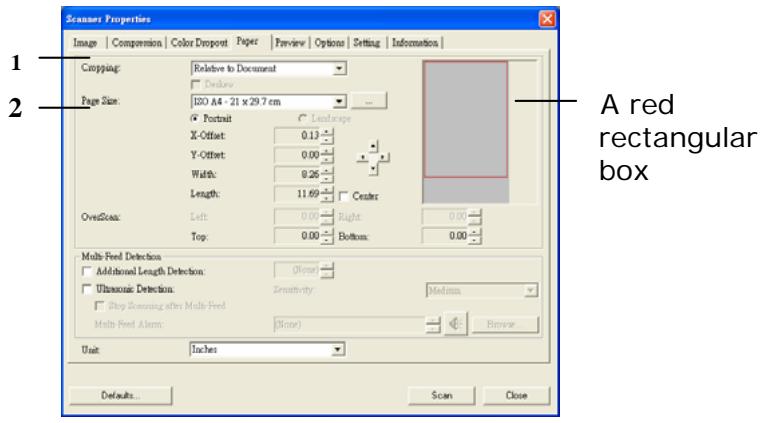
Task: Click the Y-Offset value field
Action: pos(297,155)
